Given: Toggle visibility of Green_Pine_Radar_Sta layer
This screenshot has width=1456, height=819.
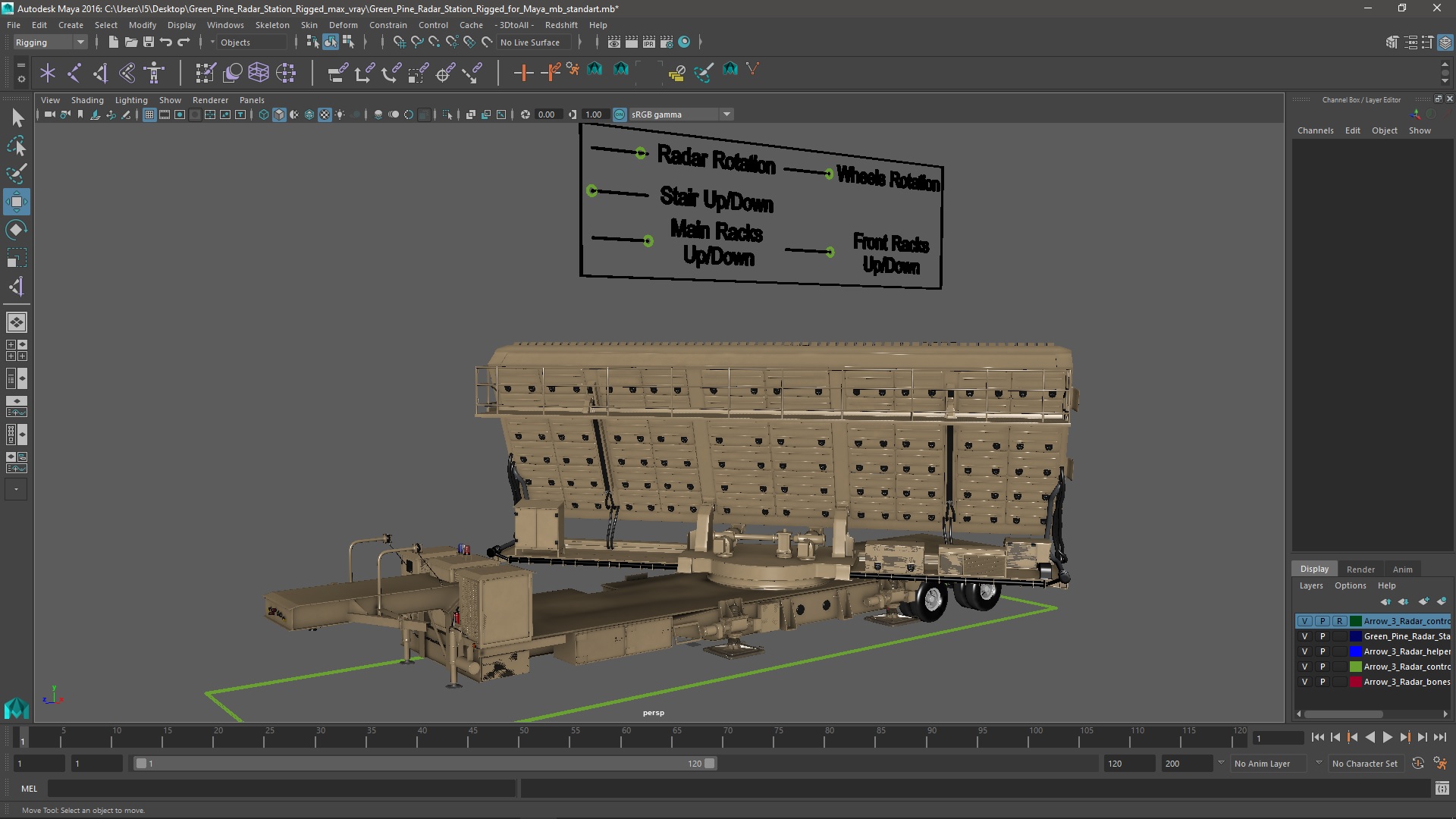Looking at the screenshot, I should [1304, 636].
